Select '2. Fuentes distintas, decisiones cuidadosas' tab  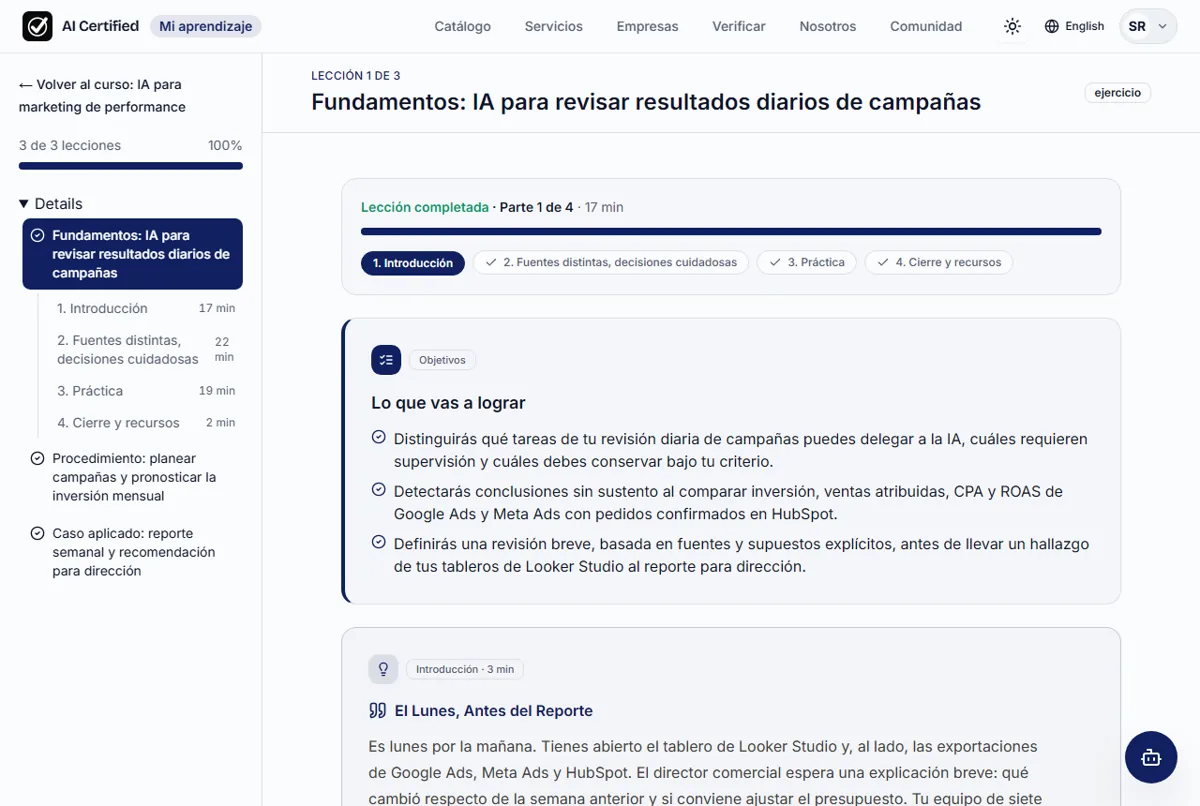tap(611, 262)
